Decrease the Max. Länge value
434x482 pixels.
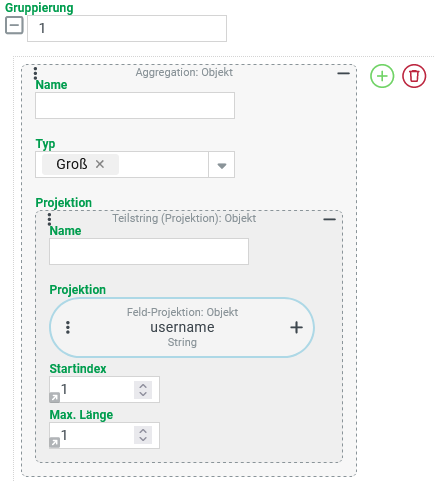point(143,439)
